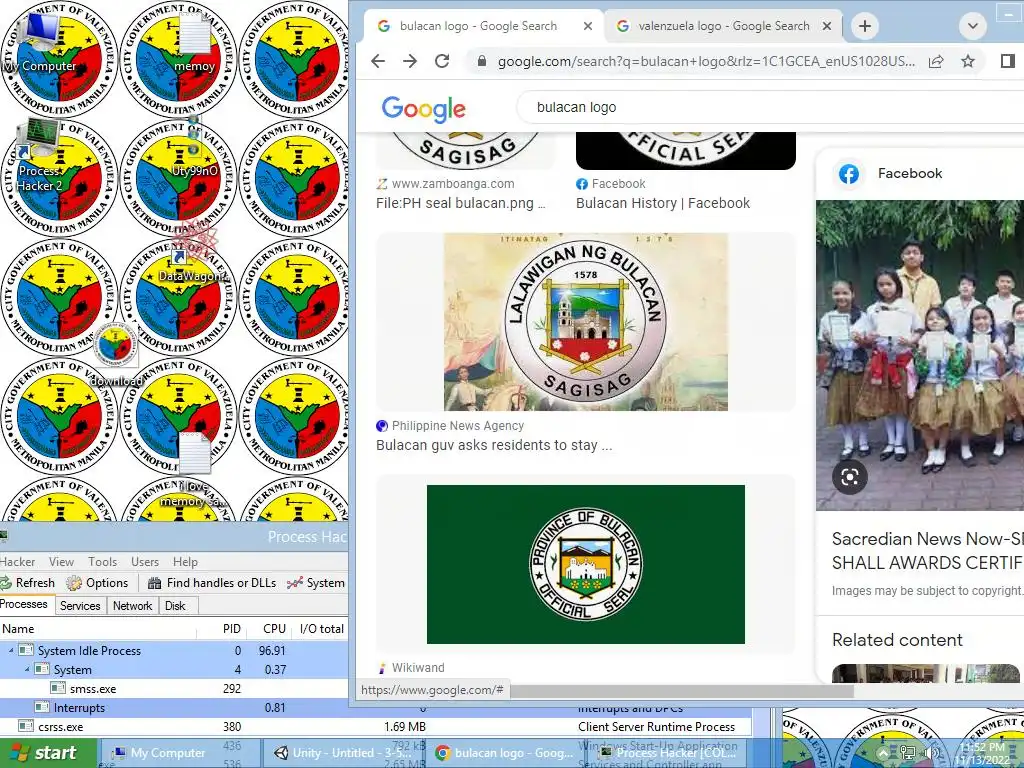Toggle Chrome side panel icon
1024x768 pixels.
(x=1007, y=61)
